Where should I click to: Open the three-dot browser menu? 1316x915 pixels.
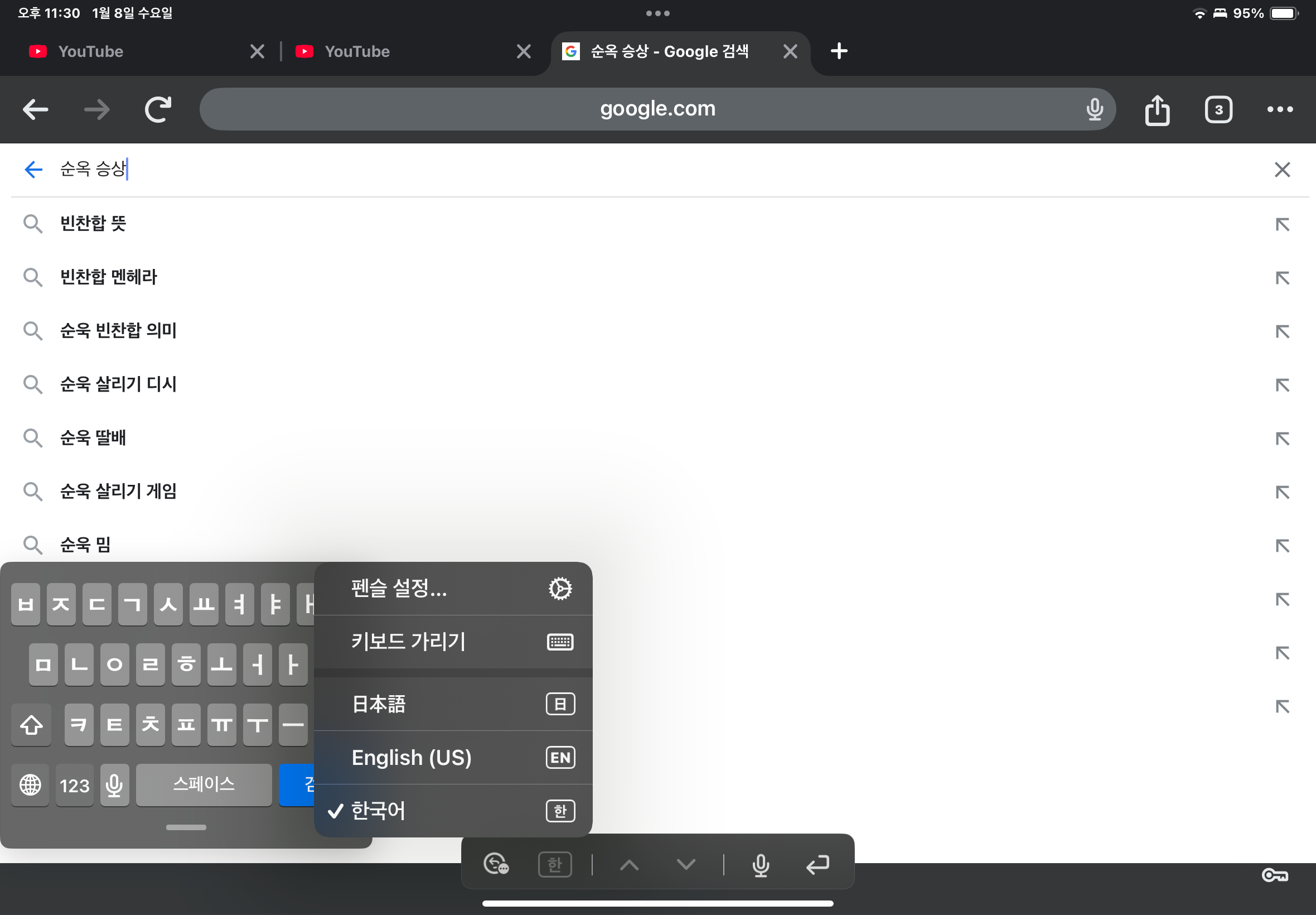click(1279, 109)
